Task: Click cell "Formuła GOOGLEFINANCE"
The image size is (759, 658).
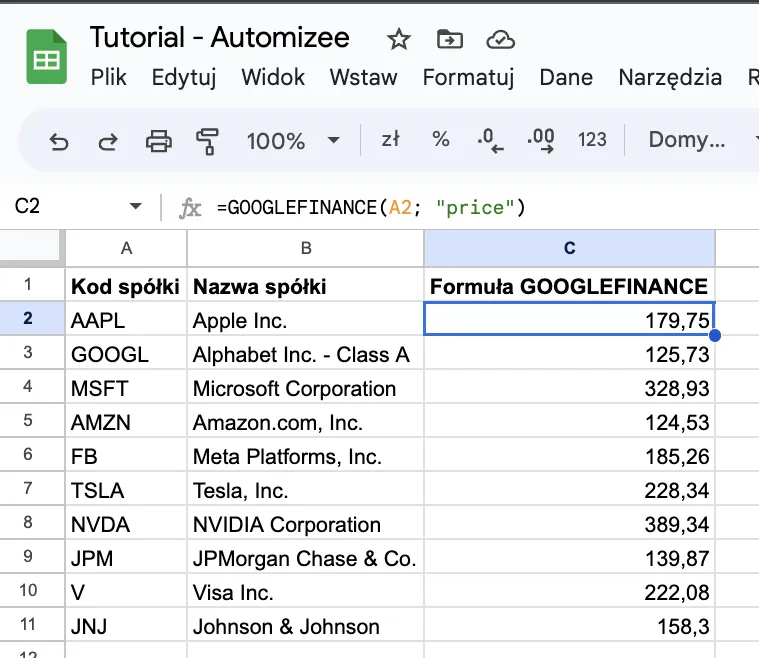Action: point(570,285)
